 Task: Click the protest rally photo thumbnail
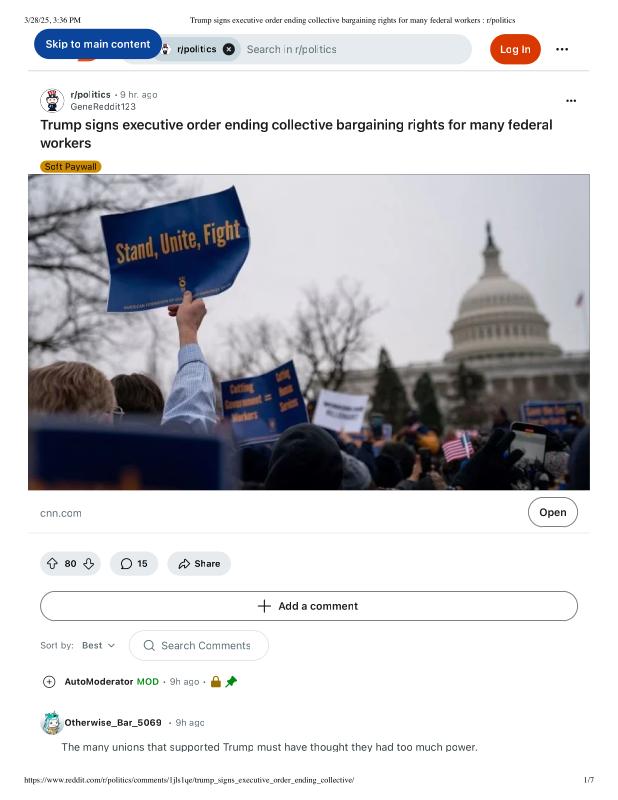pos(309,332)
